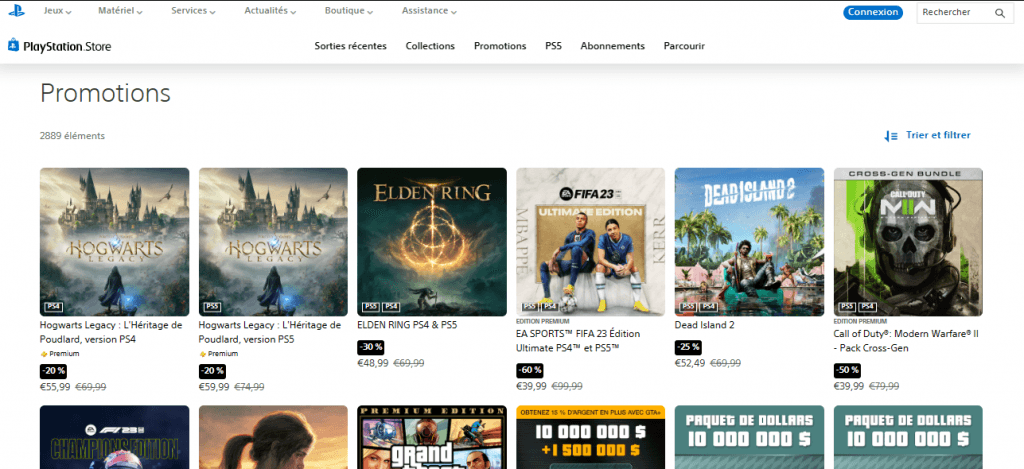Click PS4 tag on Hogwarts Legacy PS4 cover

point(53,306)
